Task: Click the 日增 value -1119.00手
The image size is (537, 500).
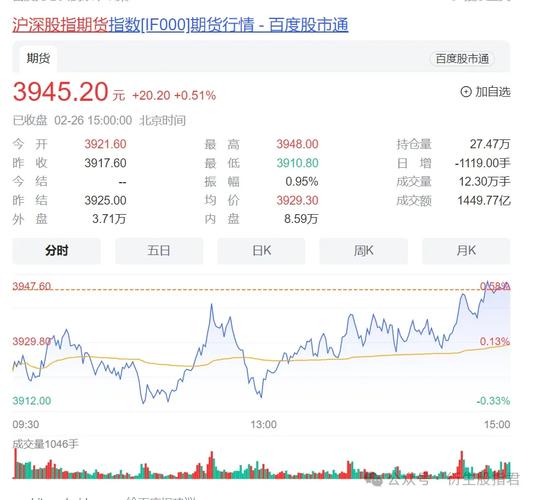Action: tap(483, 163)
